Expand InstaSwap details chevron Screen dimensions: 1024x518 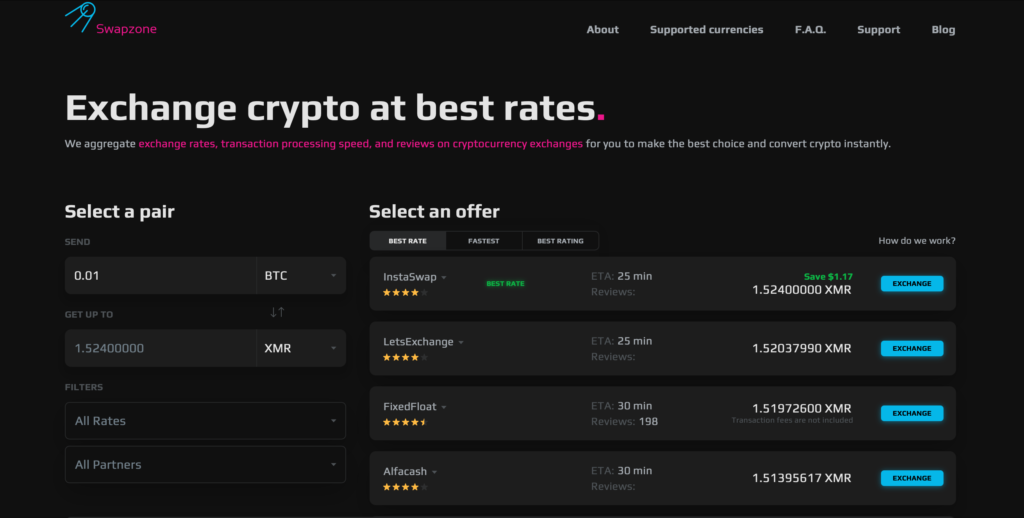(x=444, y=278)
